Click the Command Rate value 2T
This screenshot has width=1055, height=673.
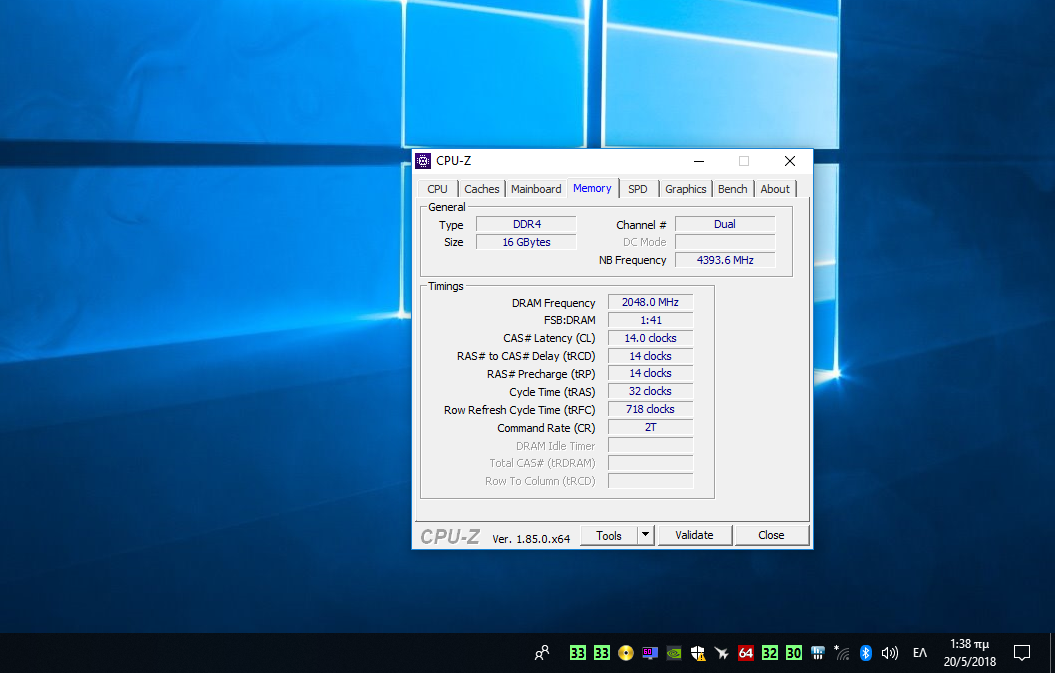[650, 427]
